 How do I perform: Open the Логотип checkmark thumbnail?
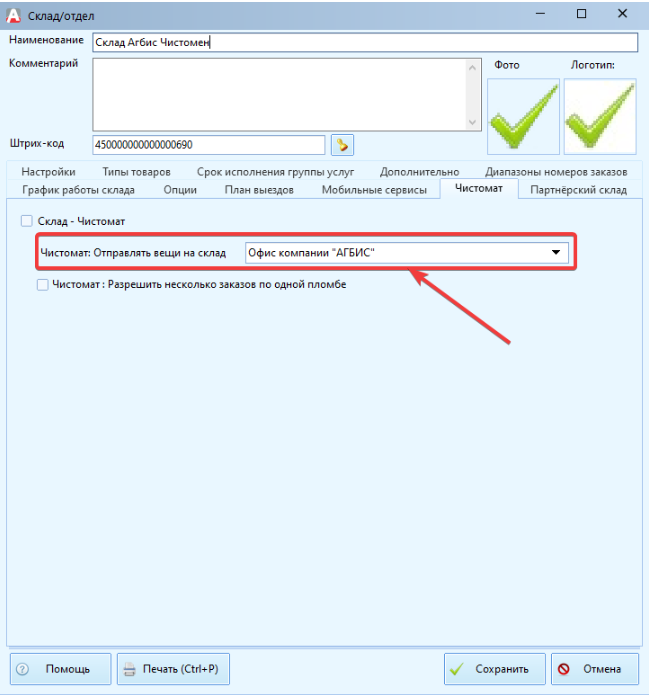pyautogui.click(x=600, y=117)
